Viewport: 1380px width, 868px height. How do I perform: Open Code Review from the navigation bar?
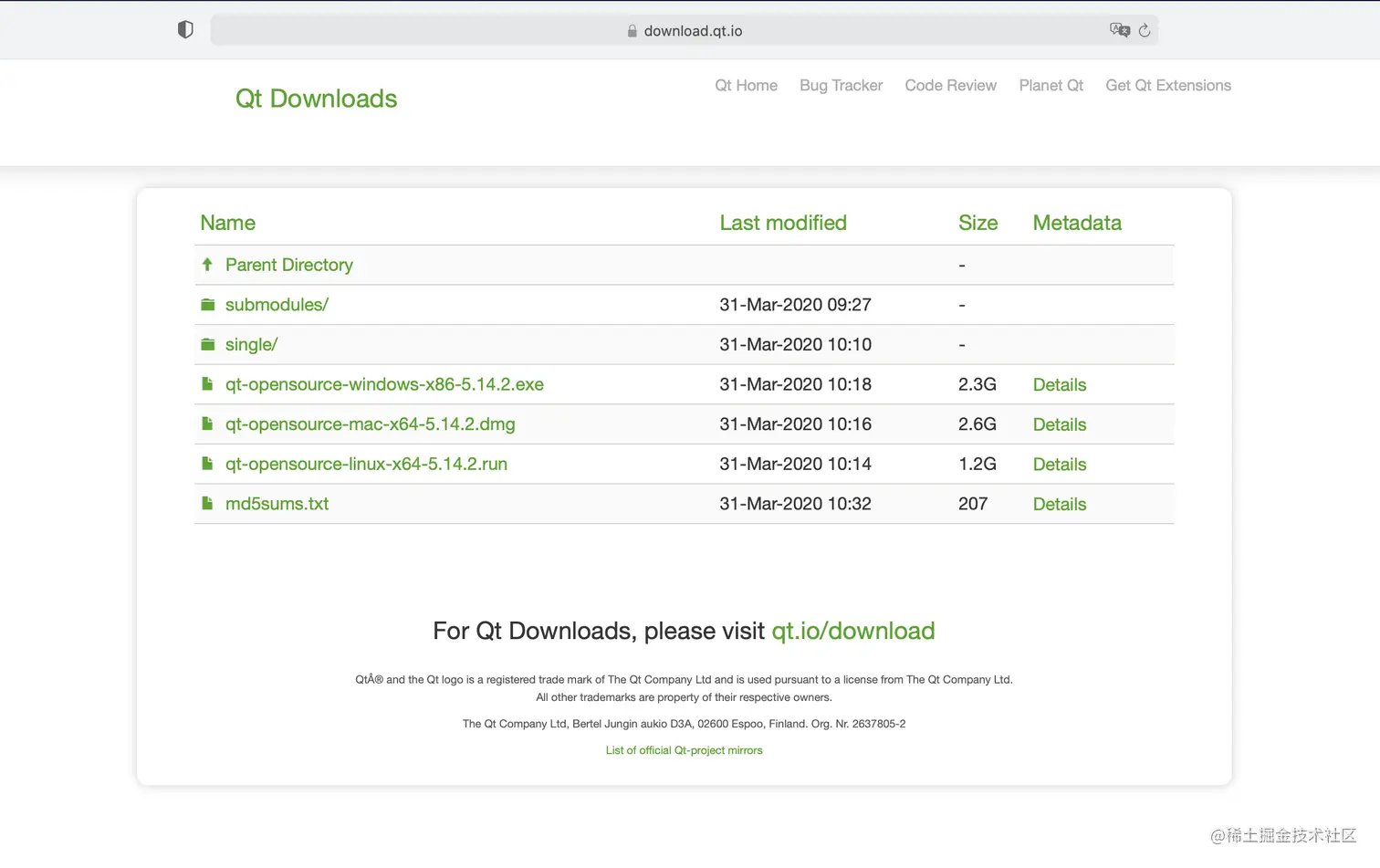click(950, 85)
